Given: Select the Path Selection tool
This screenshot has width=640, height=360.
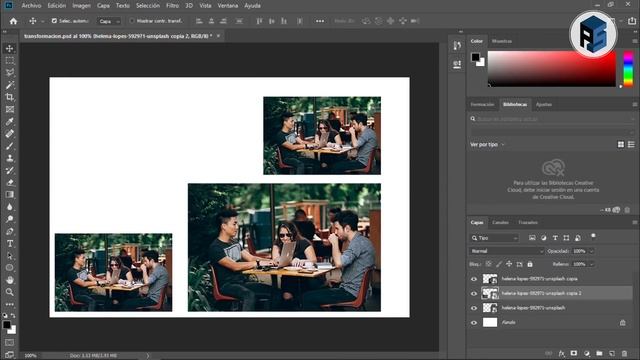Looking at the screenshot, I should [x=9, y=256].
